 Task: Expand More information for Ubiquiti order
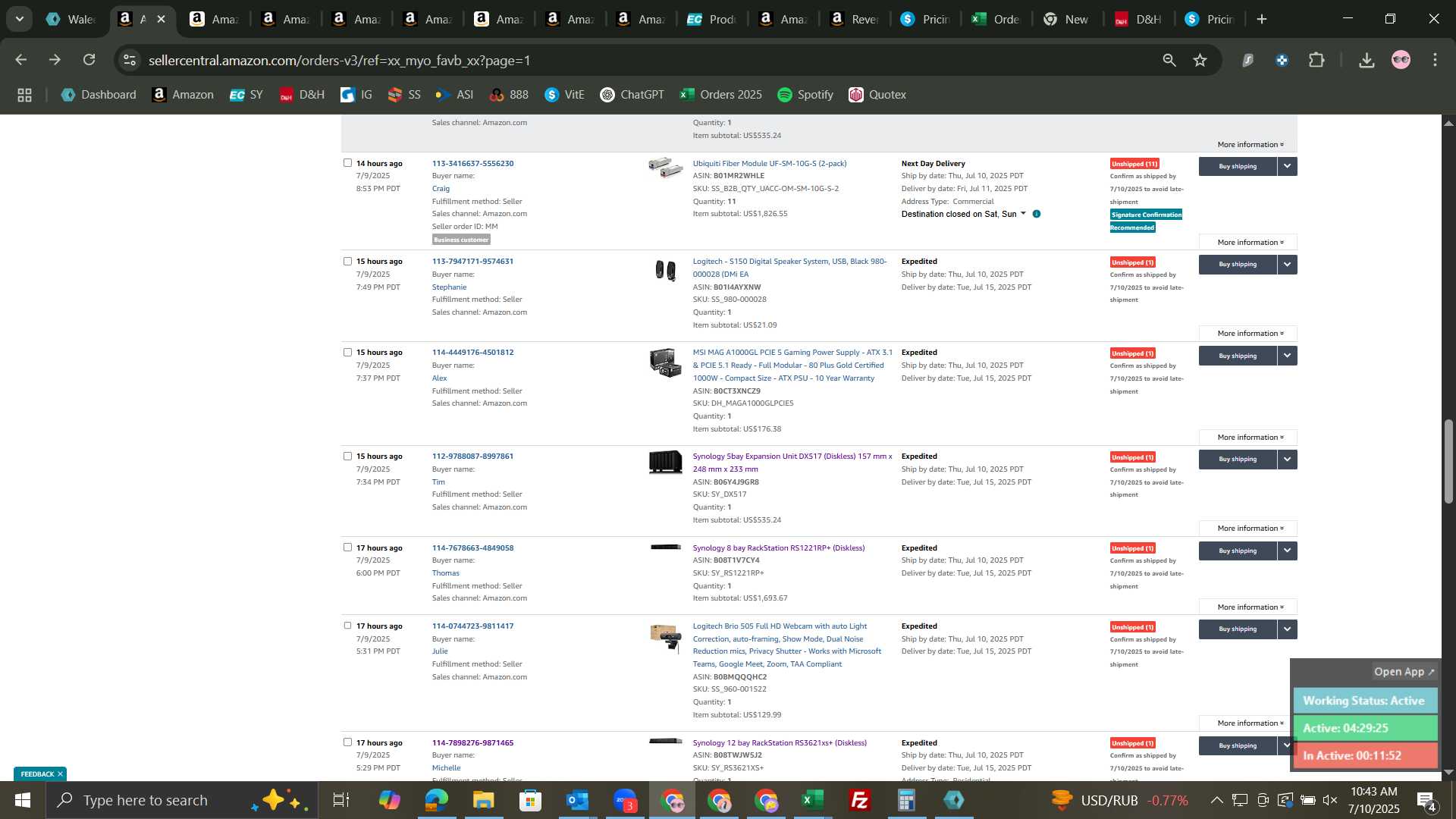coord(1248,243)
